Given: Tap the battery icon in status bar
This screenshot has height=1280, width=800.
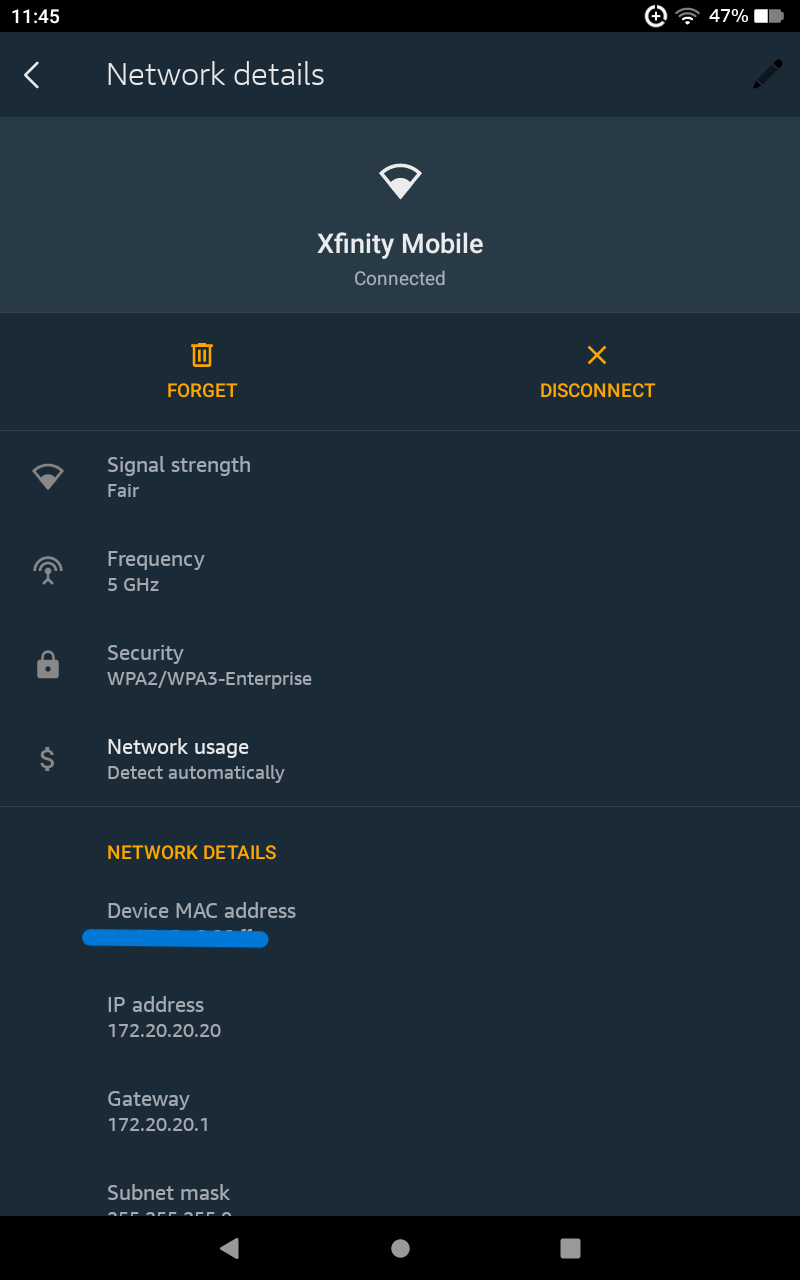Looking at the screenshot, I should (768, 16).
